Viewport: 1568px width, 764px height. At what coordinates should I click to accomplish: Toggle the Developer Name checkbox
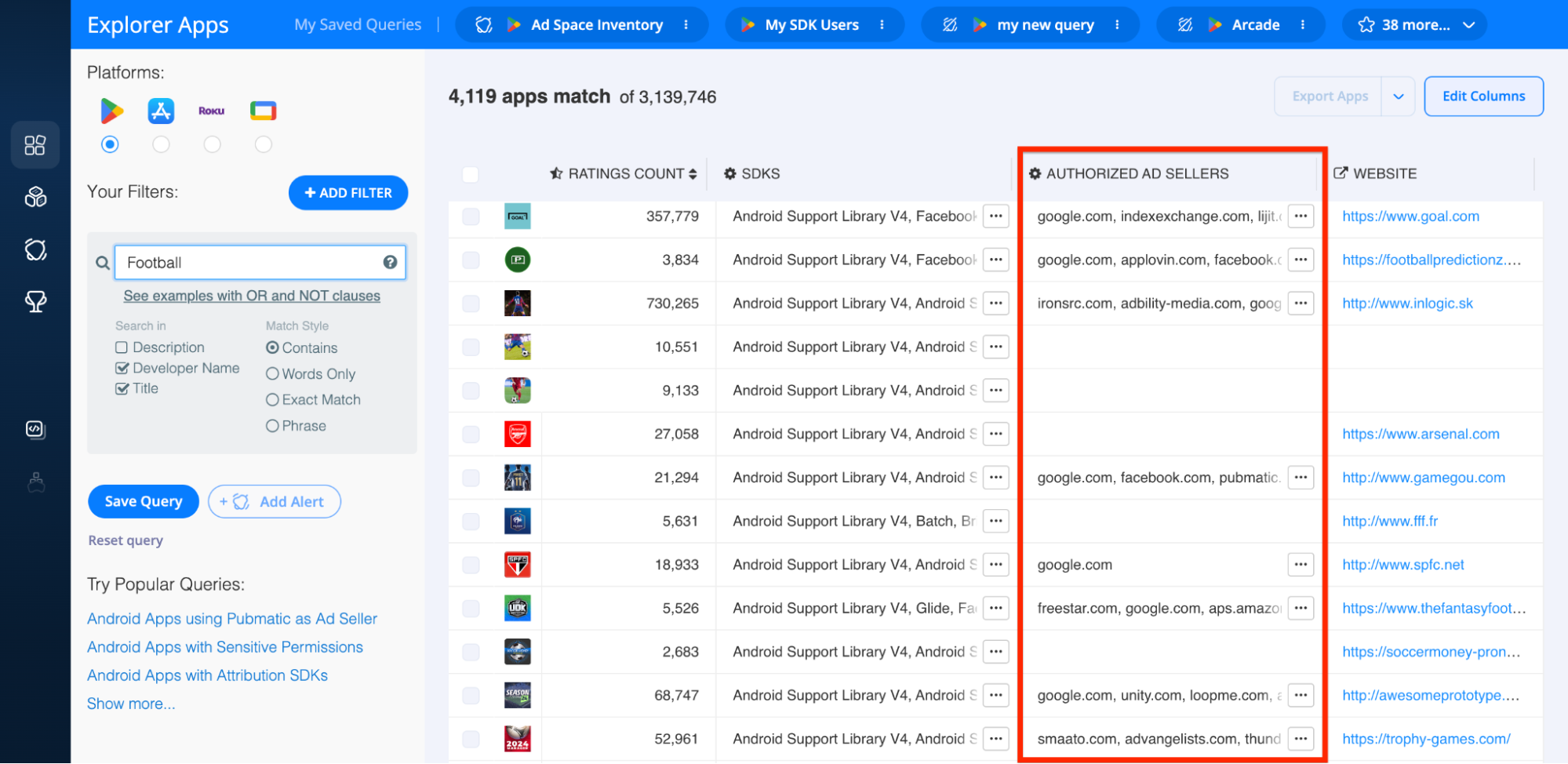click(x=122, y=368)
